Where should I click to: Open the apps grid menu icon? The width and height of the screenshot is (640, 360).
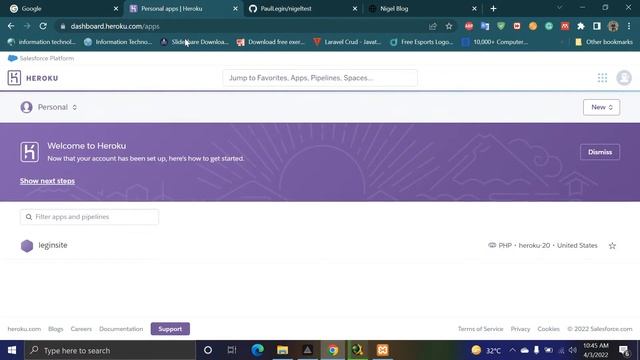pyautogui.click(x=602, y=78)
